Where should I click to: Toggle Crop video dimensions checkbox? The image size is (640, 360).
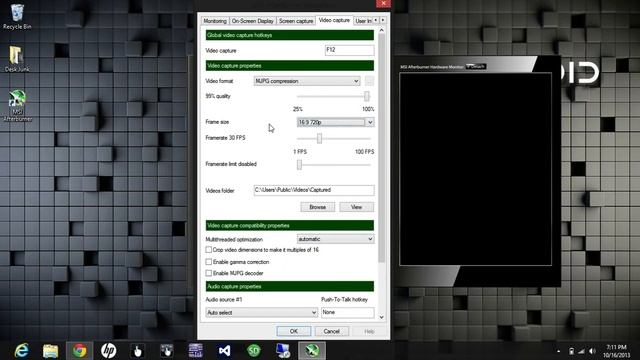(209, 249)
